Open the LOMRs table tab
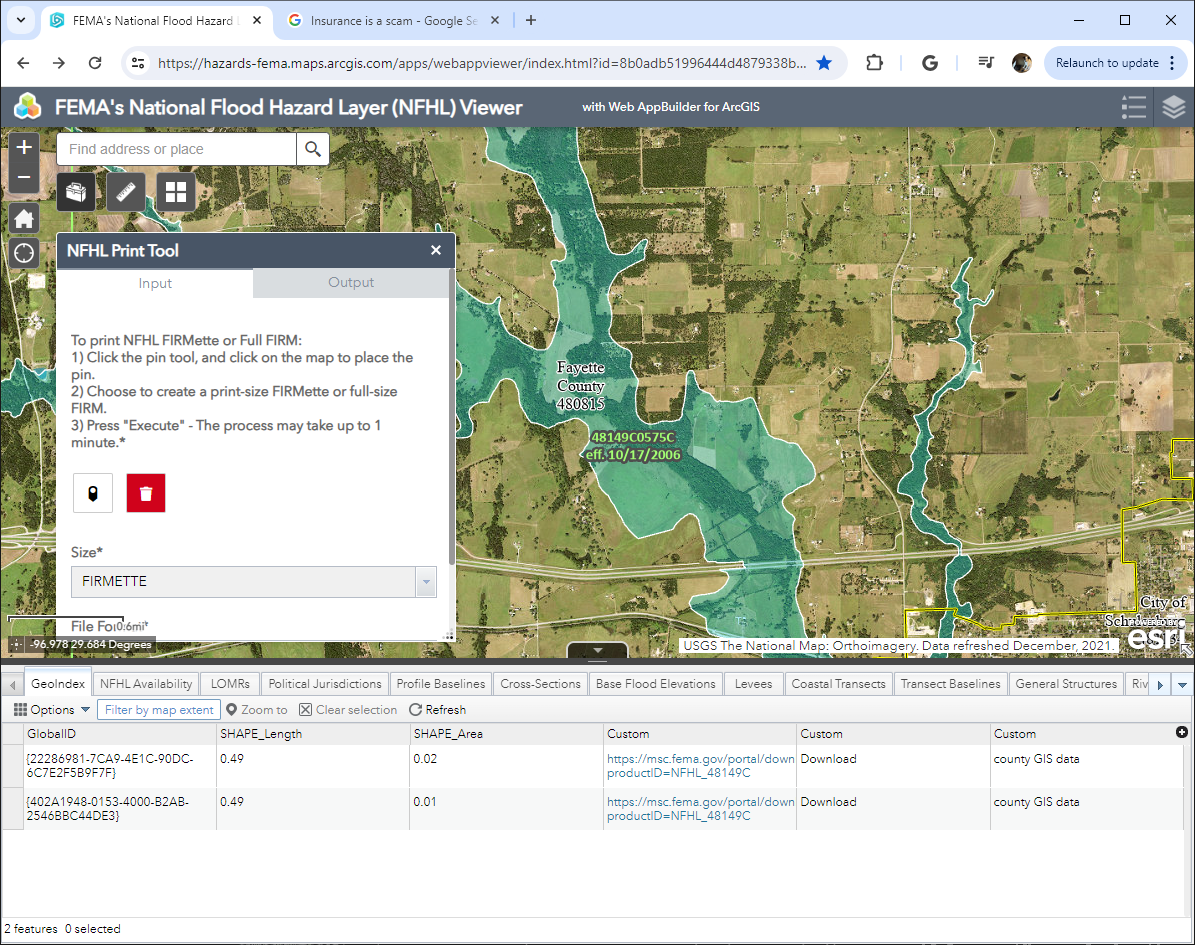This screenshot has width=1195, height=945. [230, 684]
